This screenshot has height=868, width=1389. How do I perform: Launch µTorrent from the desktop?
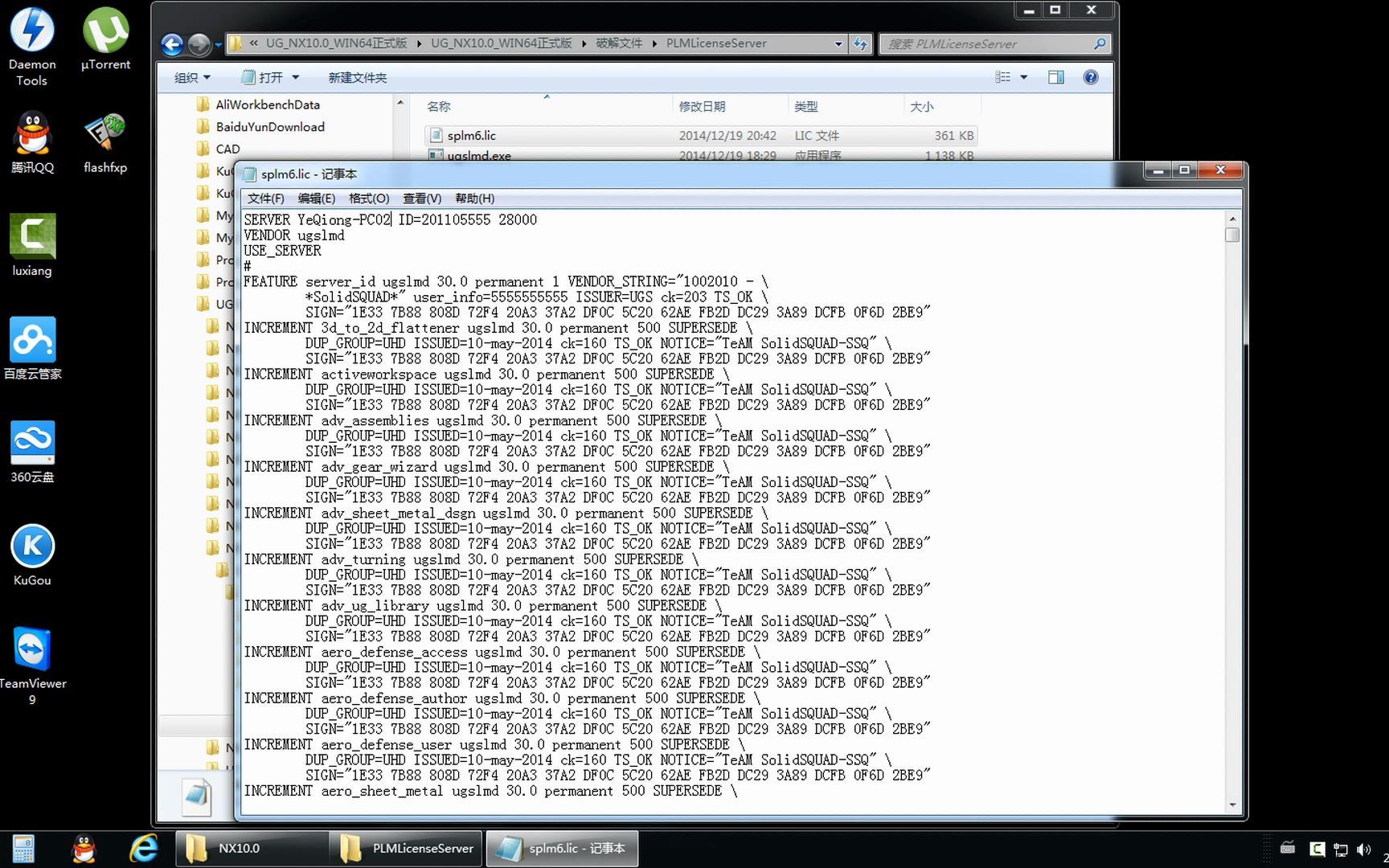point(105,32)
